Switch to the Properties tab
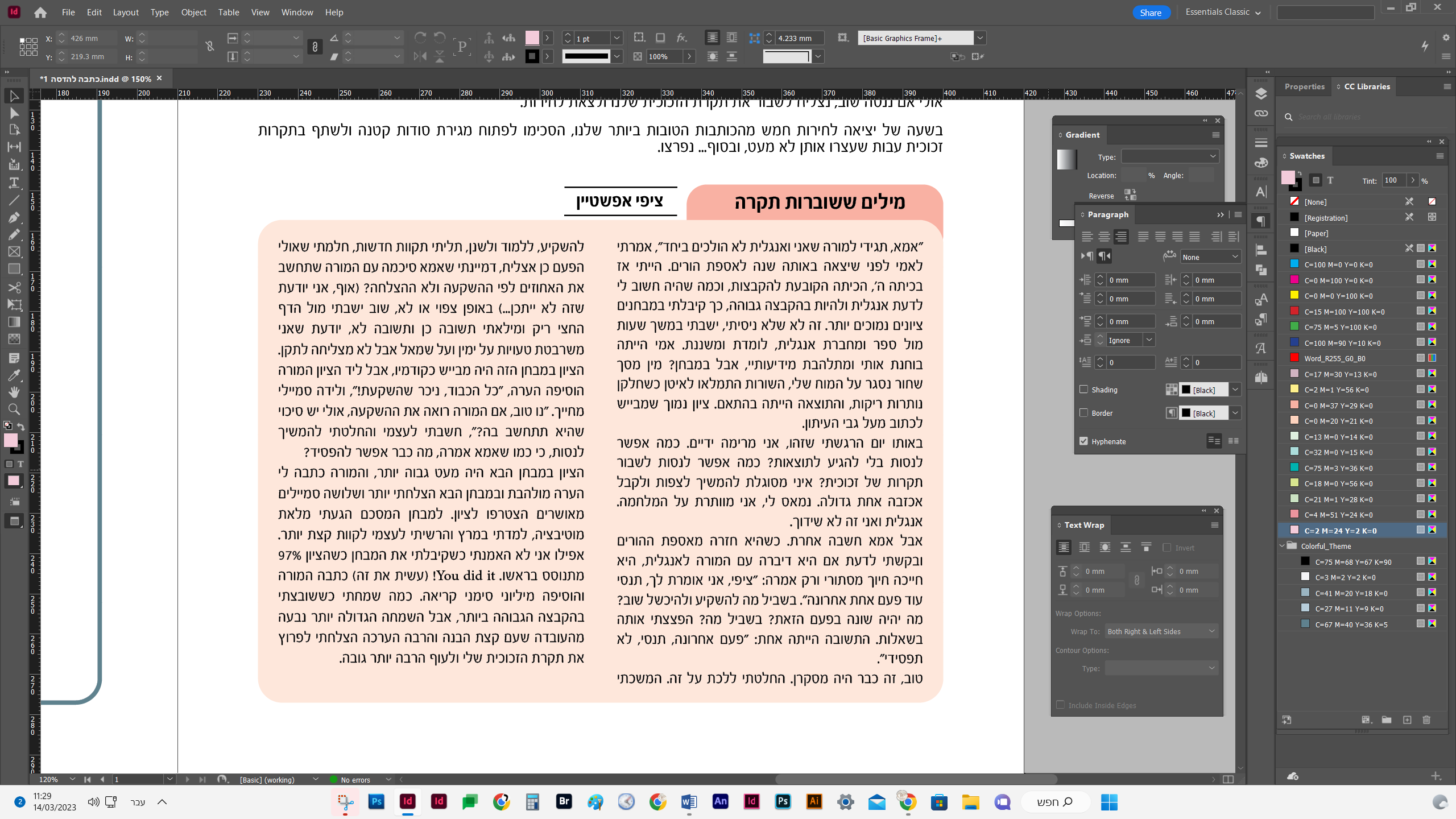The height and width of the screenshot is (819, 1456). [x=1304, y=86]
